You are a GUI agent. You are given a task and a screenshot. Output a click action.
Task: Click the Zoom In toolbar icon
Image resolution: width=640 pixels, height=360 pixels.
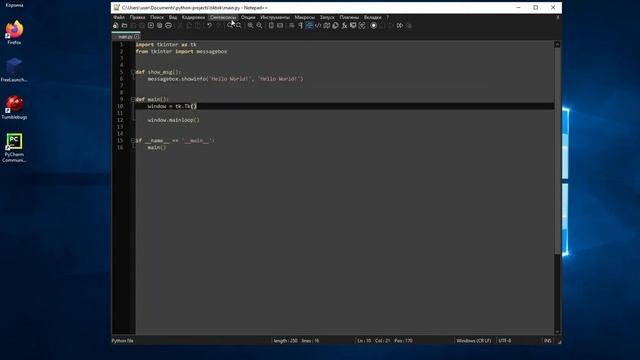(250, 25)
